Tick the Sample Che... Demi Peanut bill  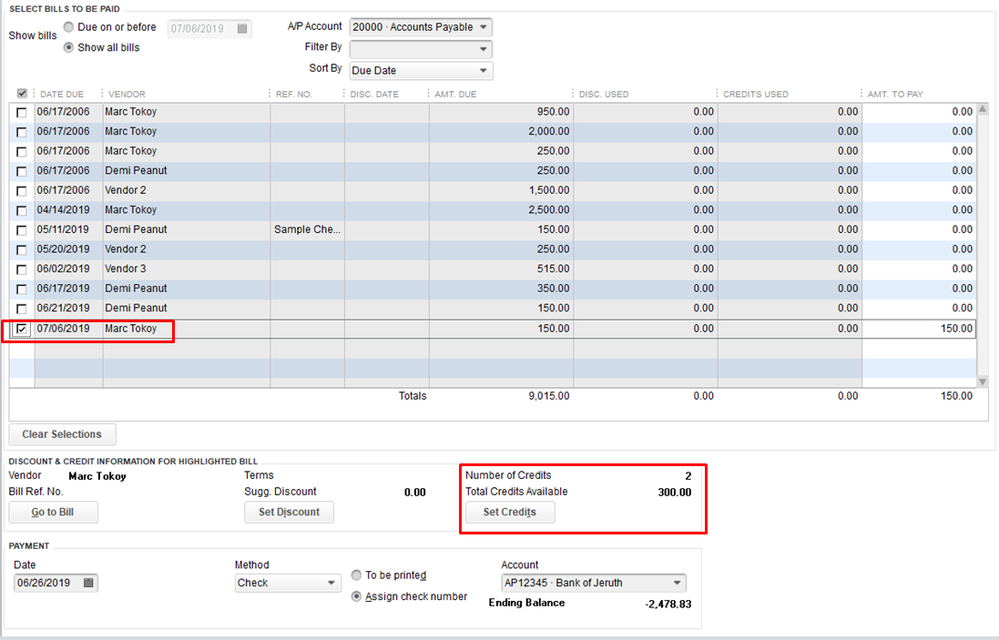[x=22, y=230]
